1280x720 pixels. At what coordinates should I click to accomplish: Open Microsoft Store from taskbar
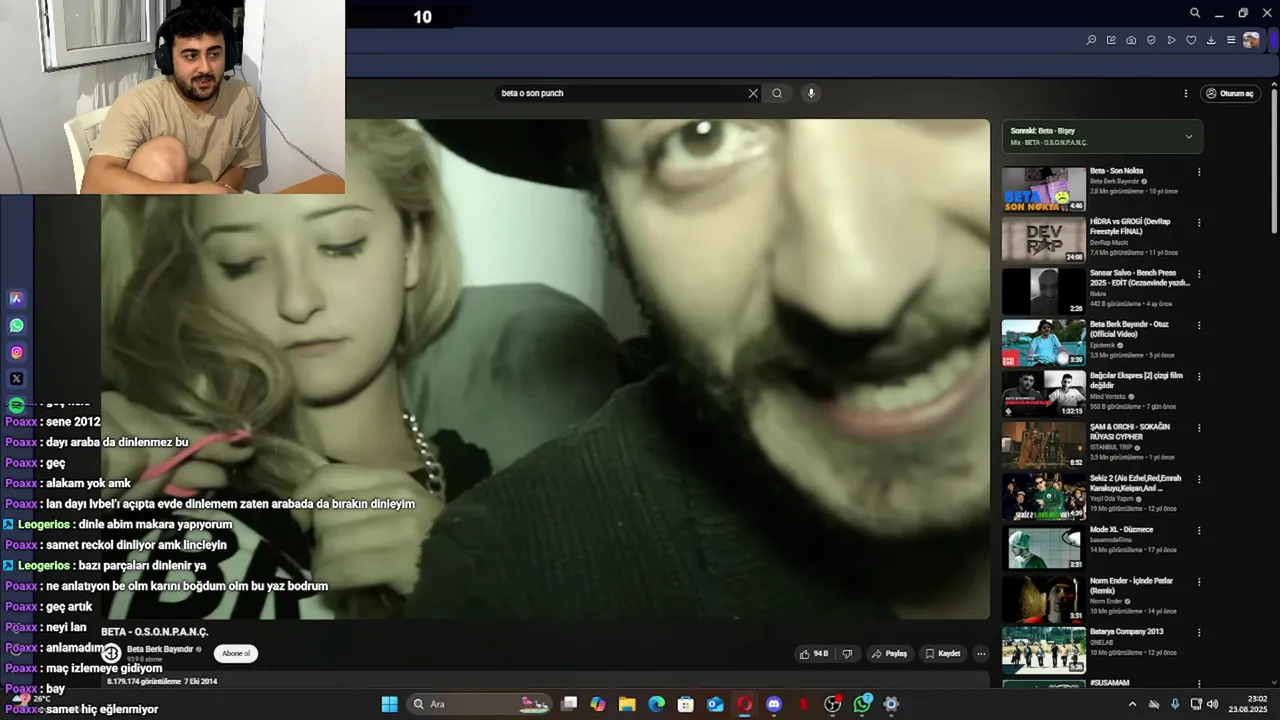tap(686, 704)
